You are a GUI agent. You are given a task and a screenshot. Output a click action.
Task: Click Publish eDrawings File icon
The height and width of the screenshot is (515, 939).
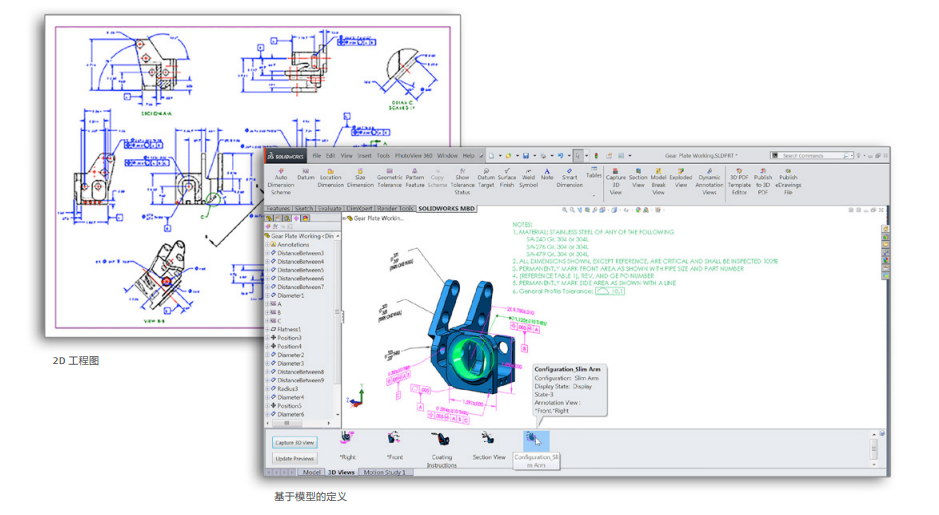click(788, 179)
